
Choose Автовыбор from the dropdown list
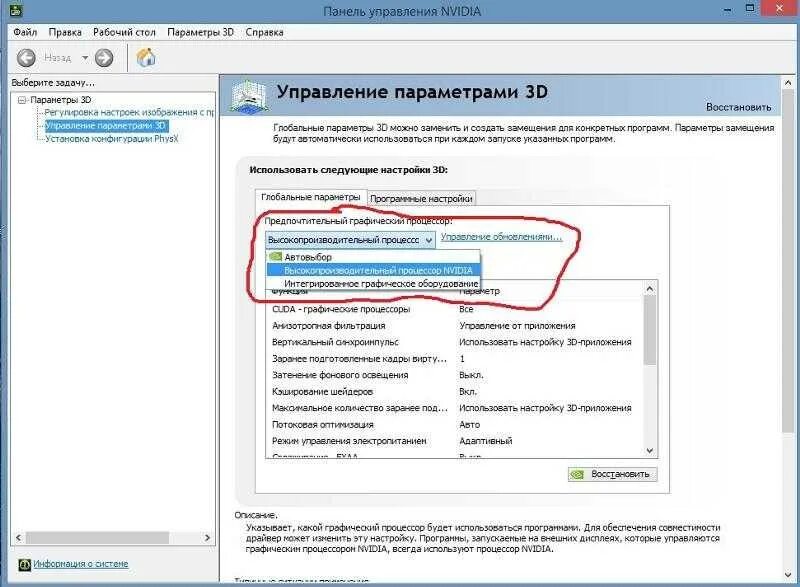pos(373,257)
